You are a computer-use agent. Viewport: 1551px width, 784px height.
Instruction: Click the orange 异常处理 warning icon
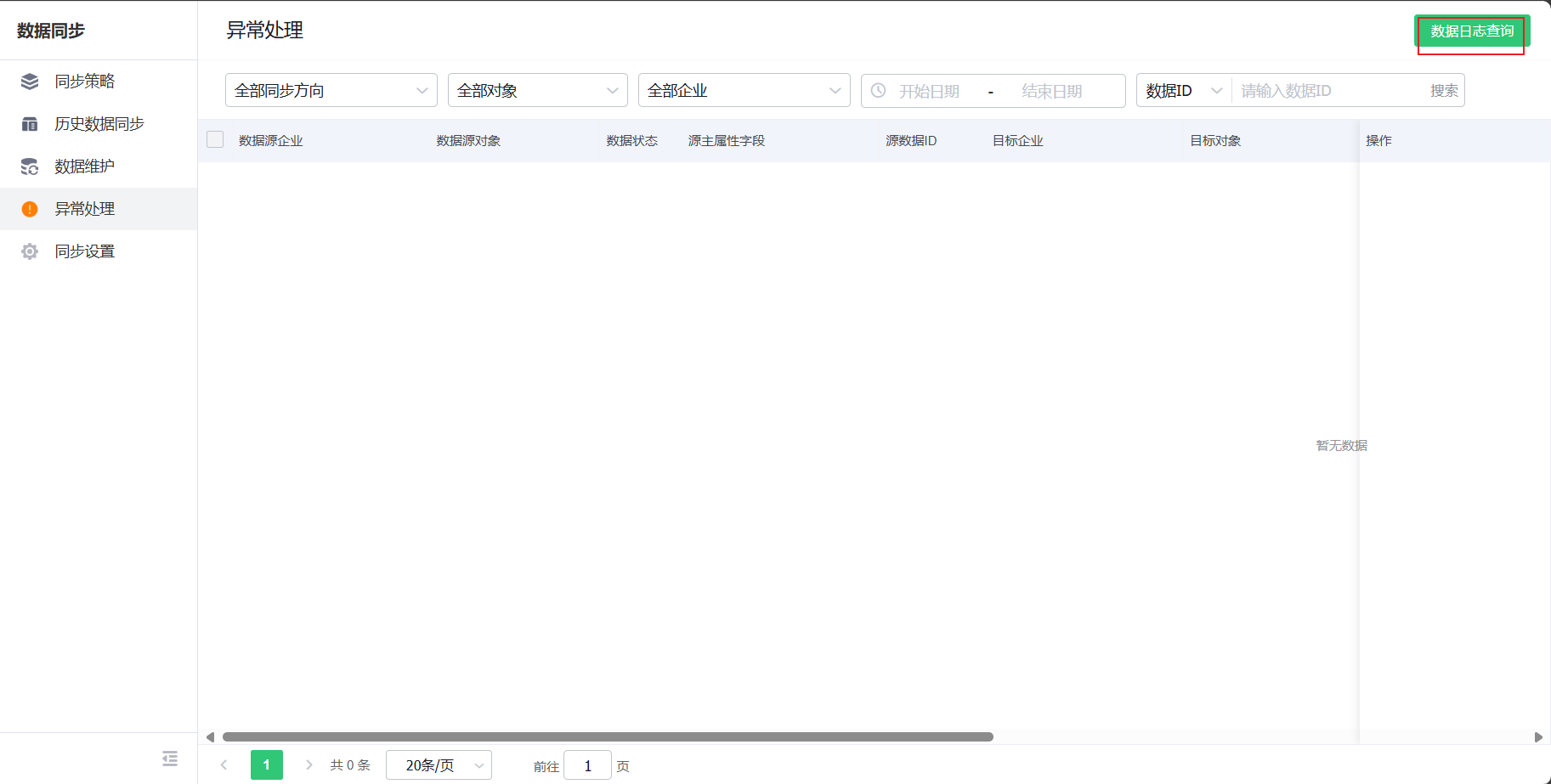pyautogui.click(x=29, y=208)
